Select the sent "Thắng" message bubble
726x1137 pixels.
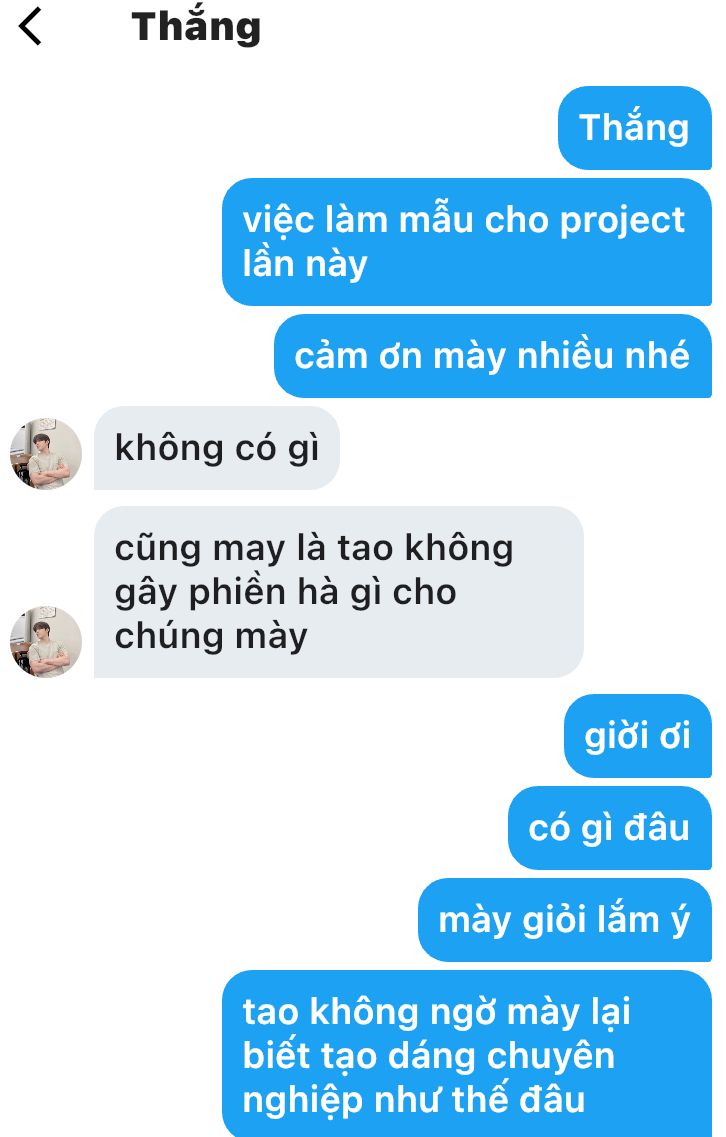click(635, 128)
